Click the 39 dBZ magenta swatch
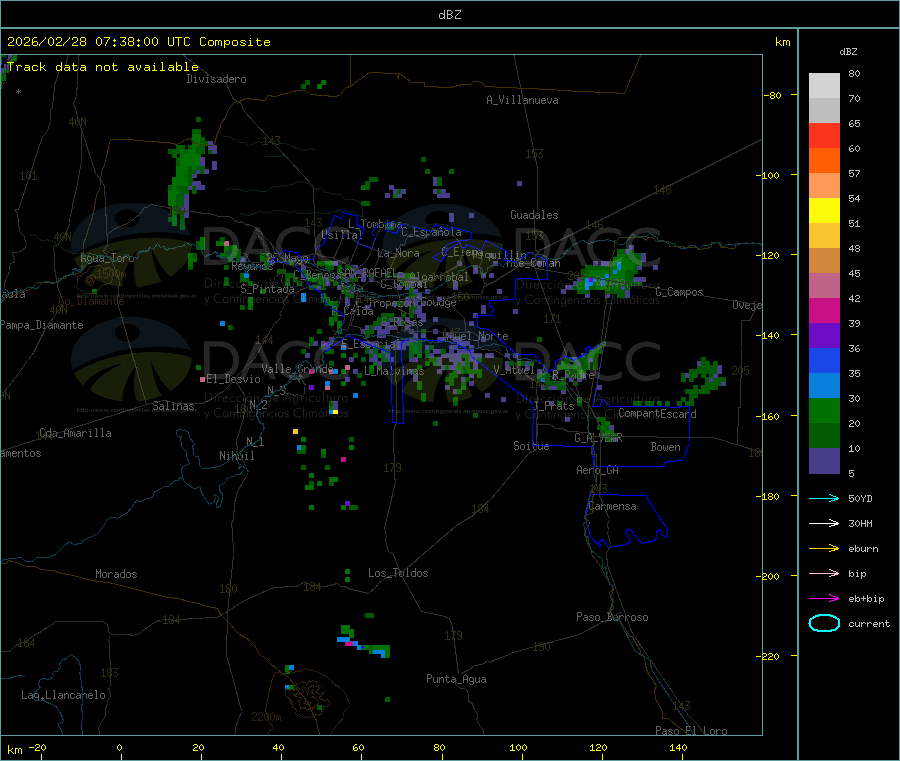 click(x=824, y=310)
